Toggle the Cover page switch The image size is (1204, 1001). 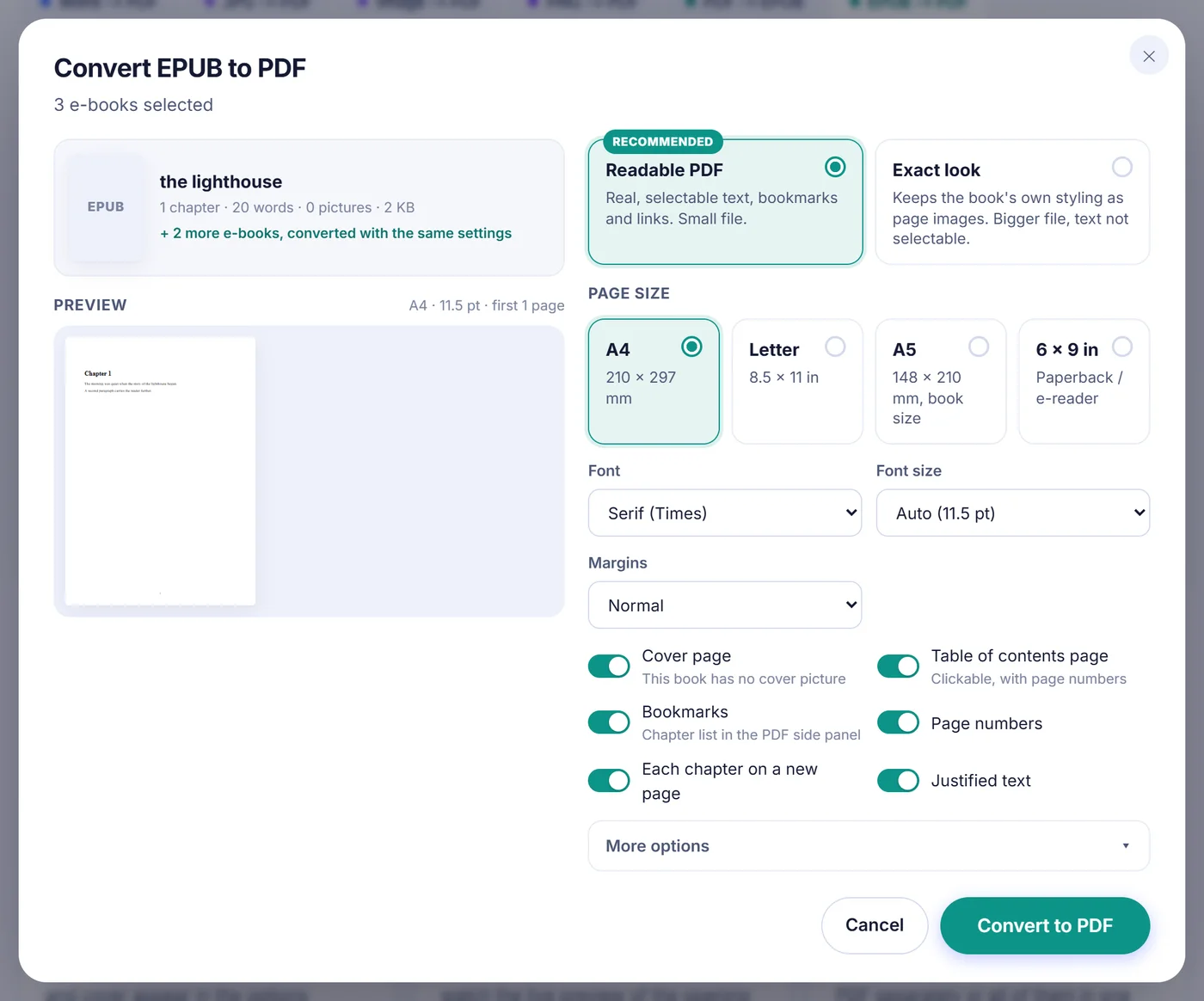pos(609,666)
